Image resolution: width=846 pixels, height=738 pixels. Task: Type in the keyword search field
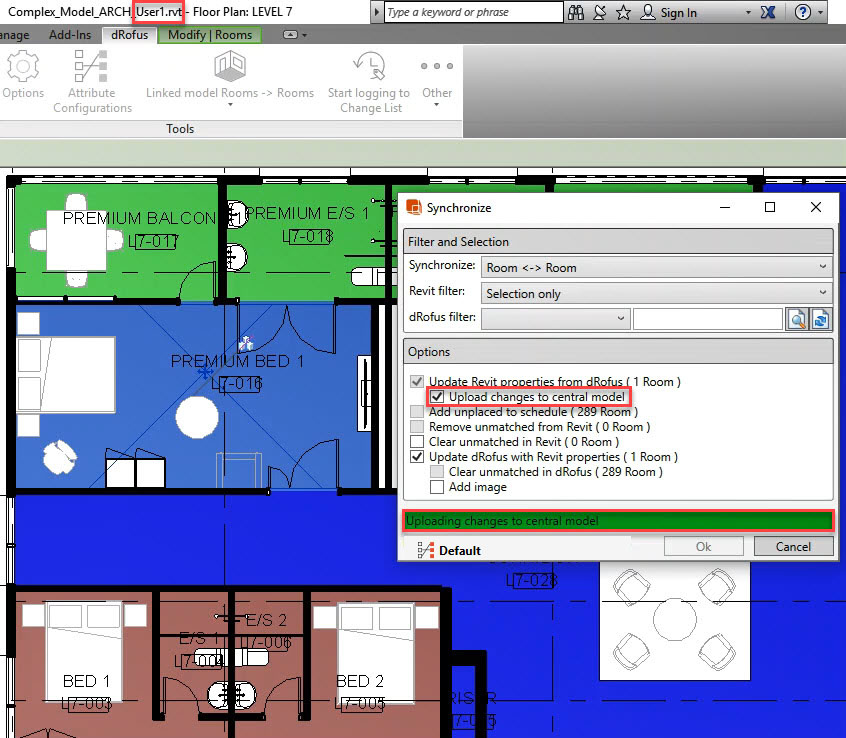pyautogui.click(x=470, y=12)
